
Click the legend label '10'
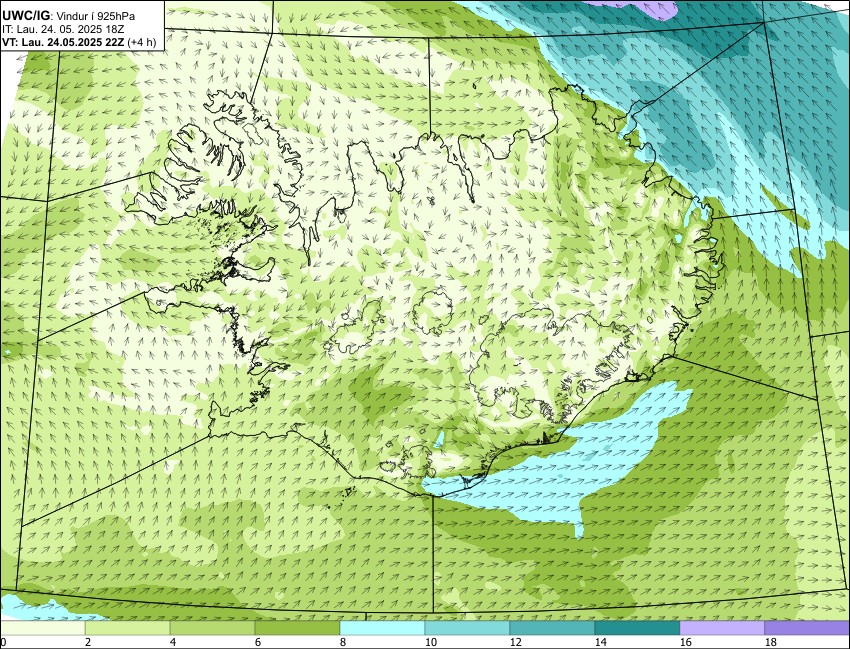click(x=431, y=642)
